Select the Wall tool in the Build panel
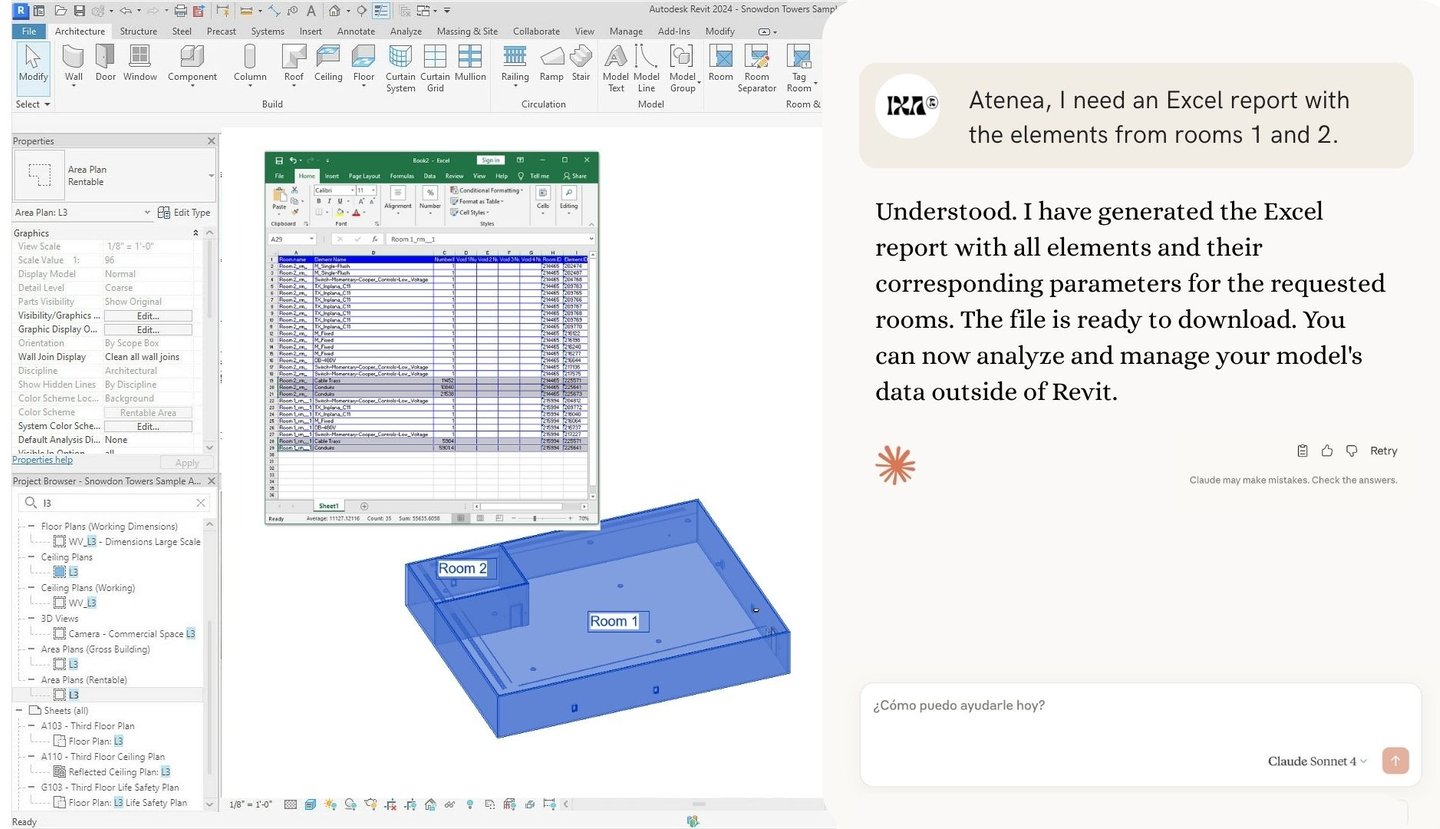 (x=73, y=63)
